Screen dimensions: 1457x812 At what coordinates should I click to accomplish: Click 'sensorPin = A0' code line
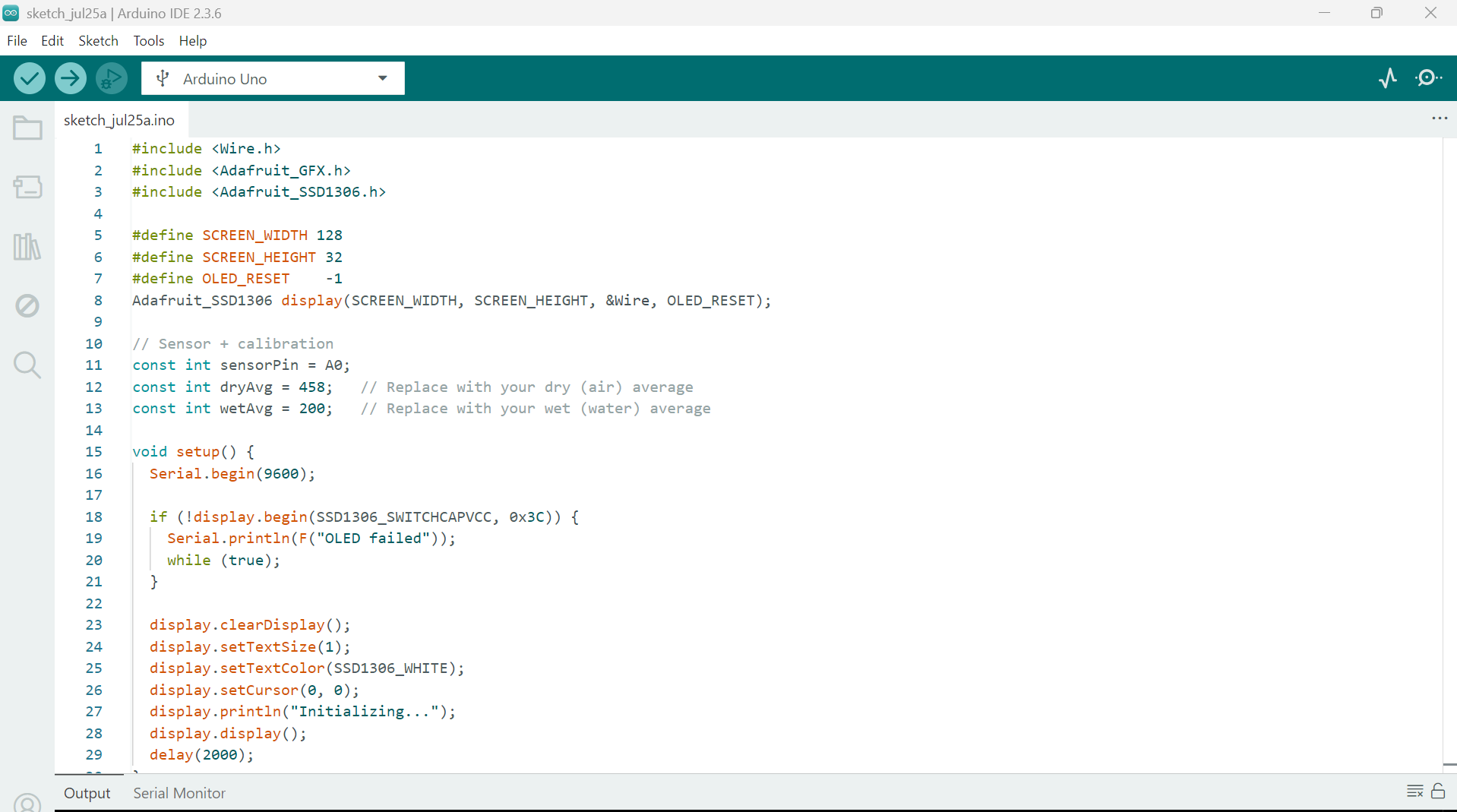tap(242, 365)
